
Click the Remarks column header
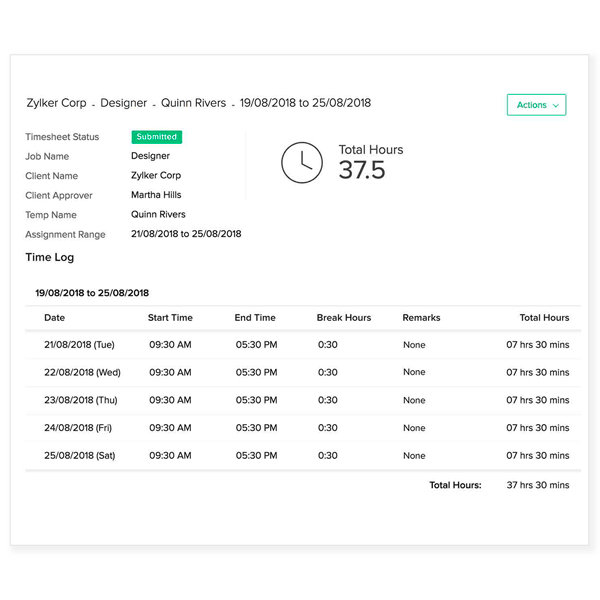tap(421, 318)
